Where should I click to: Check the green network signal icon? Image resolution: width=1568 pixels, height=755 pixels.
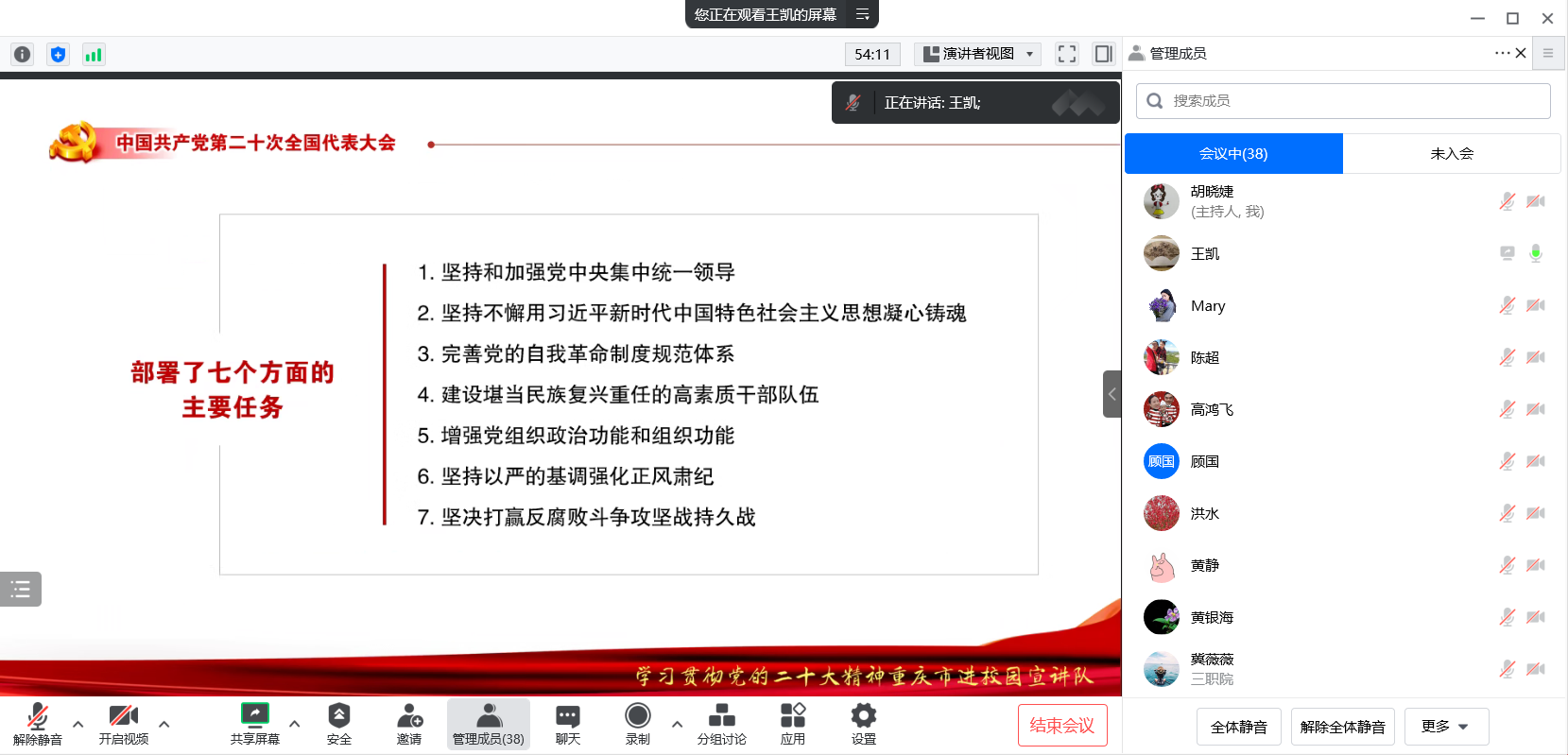coord(93,54)
